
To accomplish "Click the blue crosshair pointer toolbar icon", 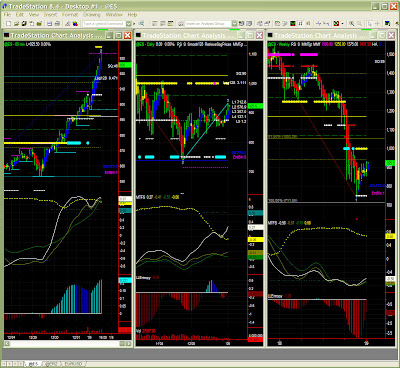I will [319, 24].
